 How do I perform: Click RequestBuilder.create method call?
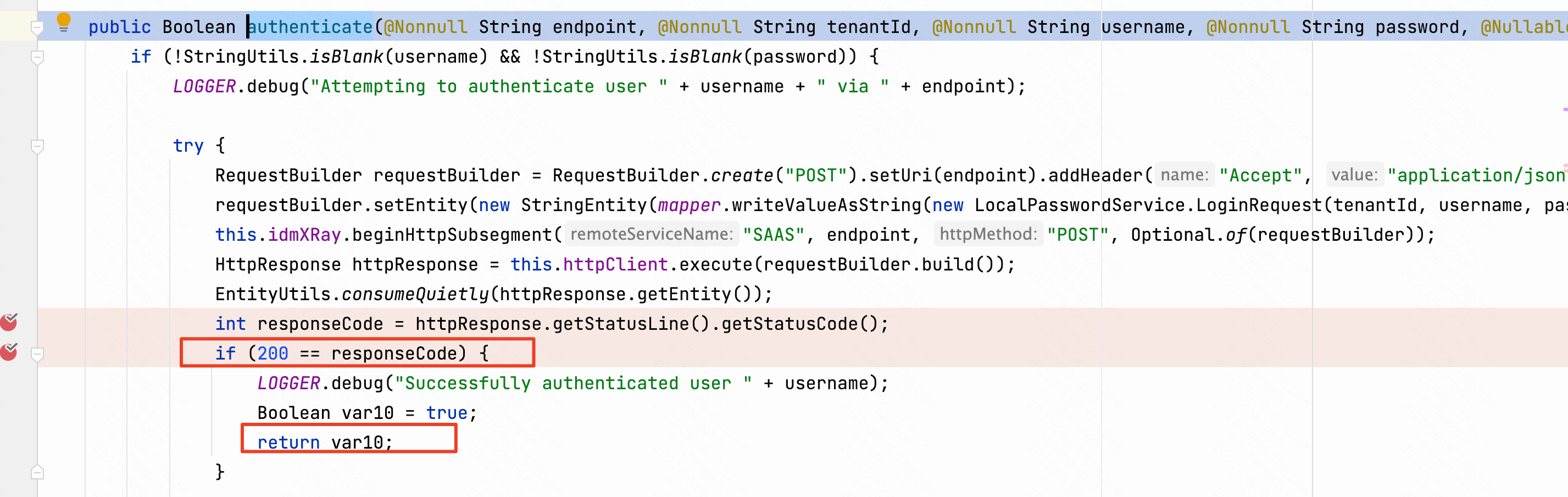(743, 175)
